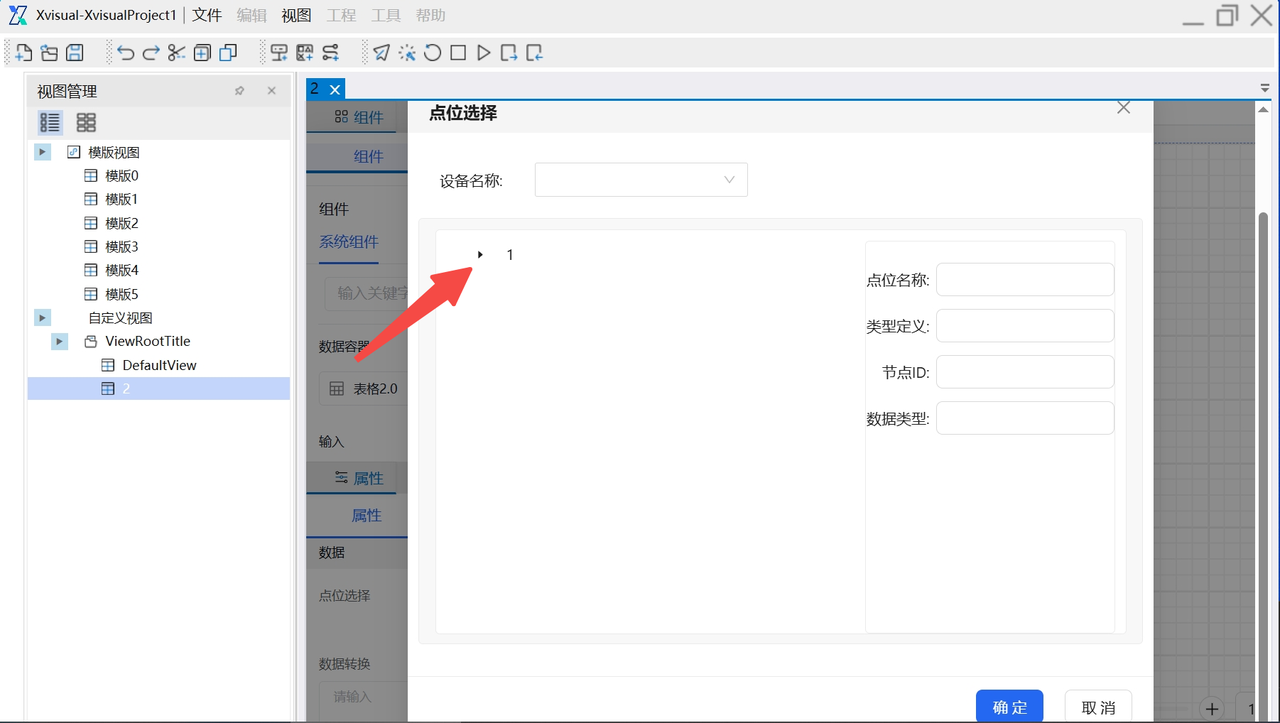The width and height of the screenshot is (1280, 723).
Task: Click the save floppy-disk icon
Action: tap(74, 53)
